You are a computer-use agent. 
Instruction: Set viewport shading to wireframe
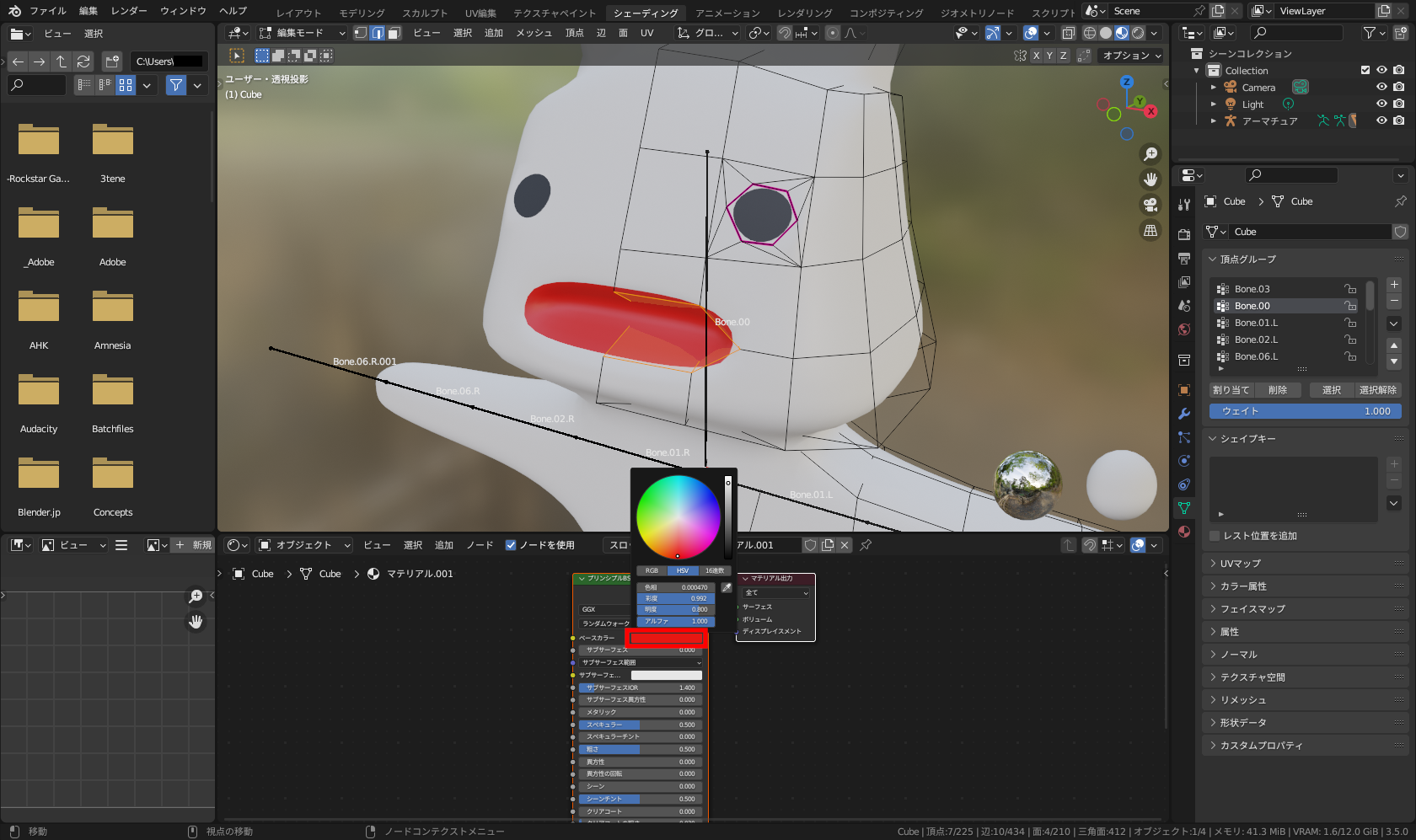[x=1090, y=33]
